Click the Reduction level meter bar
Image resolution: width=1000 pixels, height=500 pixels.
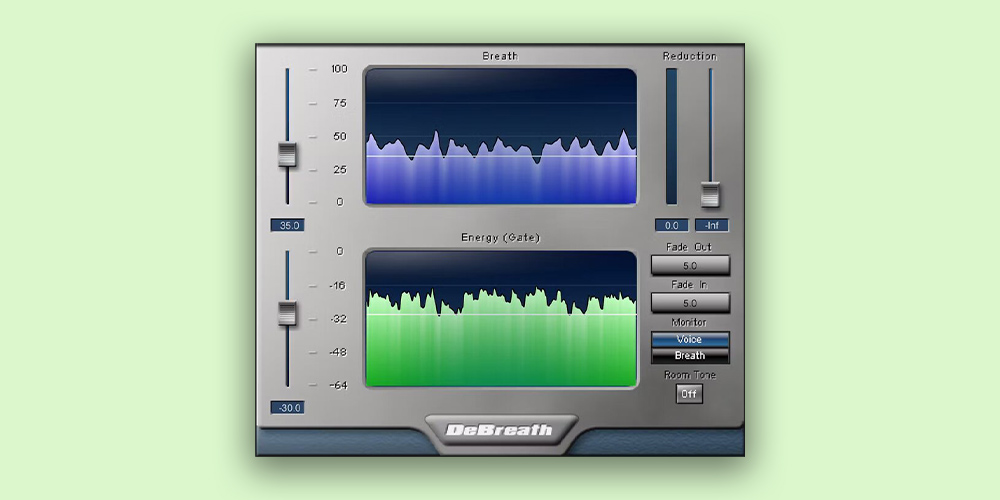click(x=671, y=137)
